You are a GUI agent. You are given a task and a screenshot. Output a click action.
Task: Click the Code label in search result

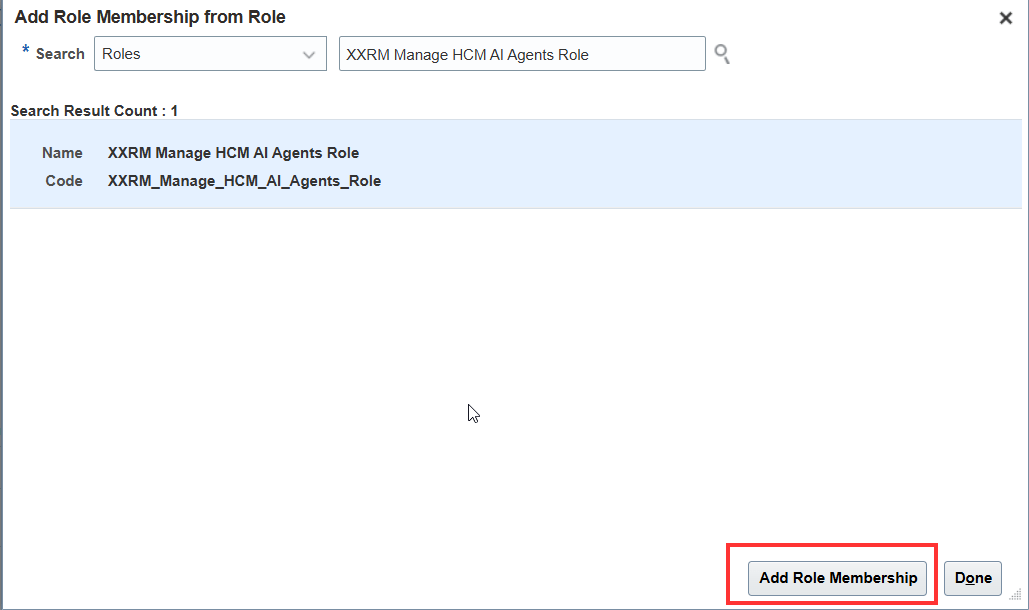(x=64, y=181)
